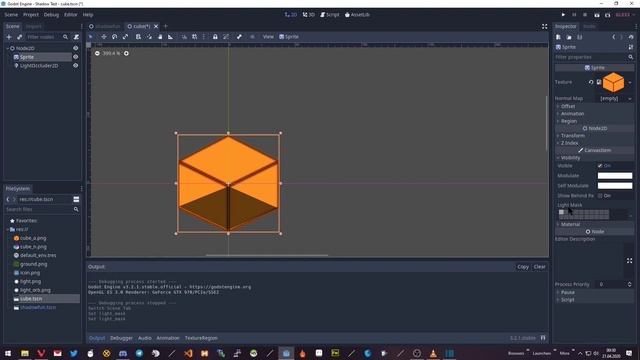
Task: Expand the Transform section
Action: [x=573, y=136]
